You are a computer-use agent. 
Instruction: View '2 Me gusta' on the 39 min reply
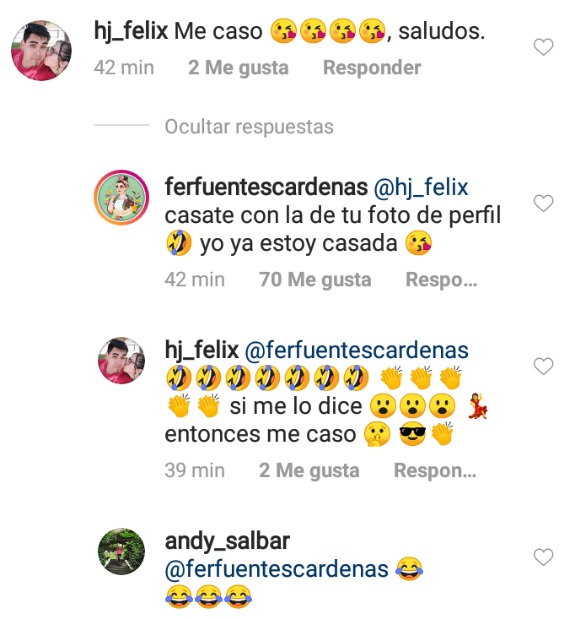(x=309, y=470)
